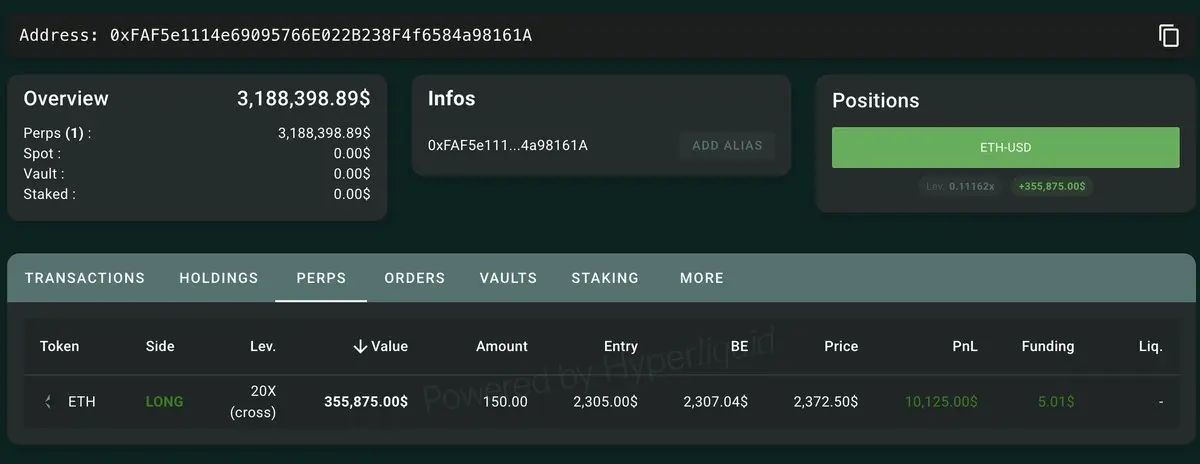Select the PERPS tab
The height and width of the screenshot is (464, 1200).
click(x=321, y=278)
